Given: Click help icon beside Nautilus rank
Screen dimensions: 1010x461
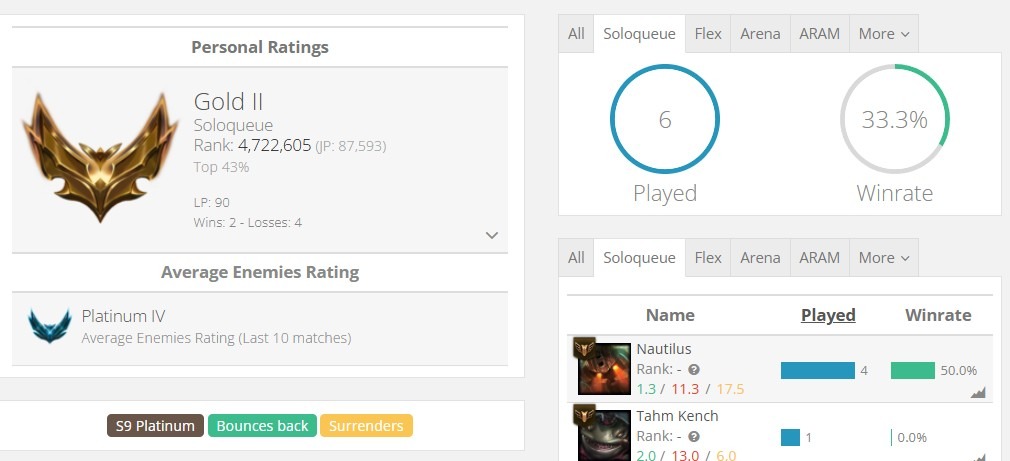Looking at the screenshot, I should coord(694,370).
